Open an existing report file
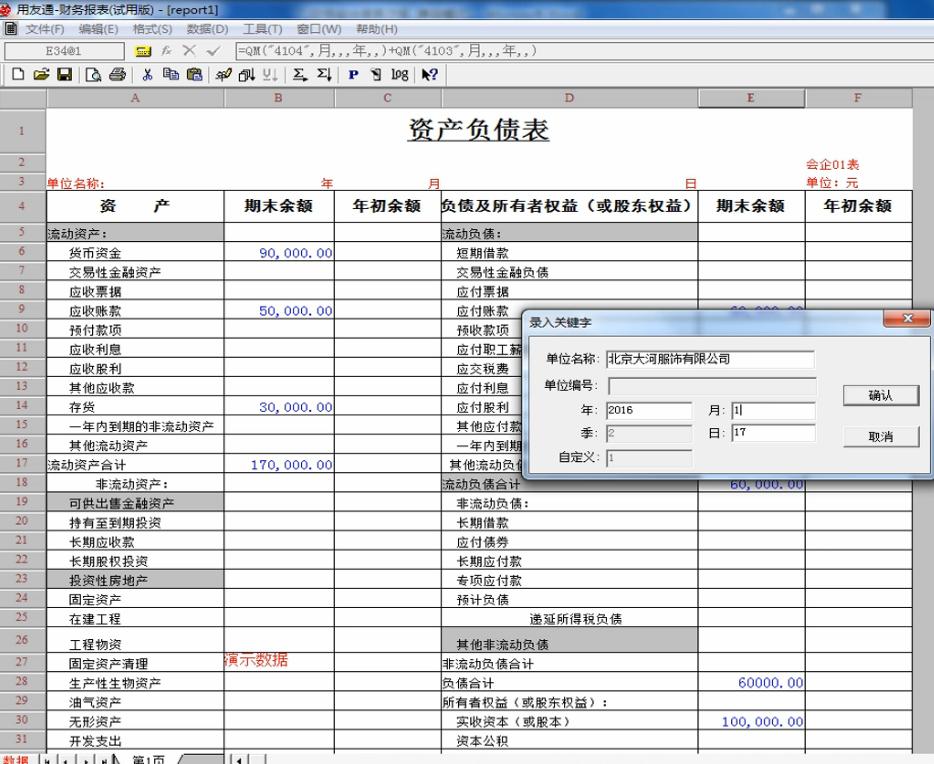Screen dimensions: 934x764 coord(41,72)
